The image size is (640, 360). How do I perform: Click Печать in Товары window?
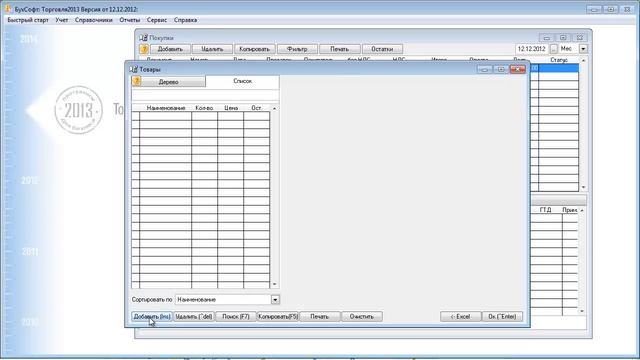pyautogui.click(x=320, y=316)
